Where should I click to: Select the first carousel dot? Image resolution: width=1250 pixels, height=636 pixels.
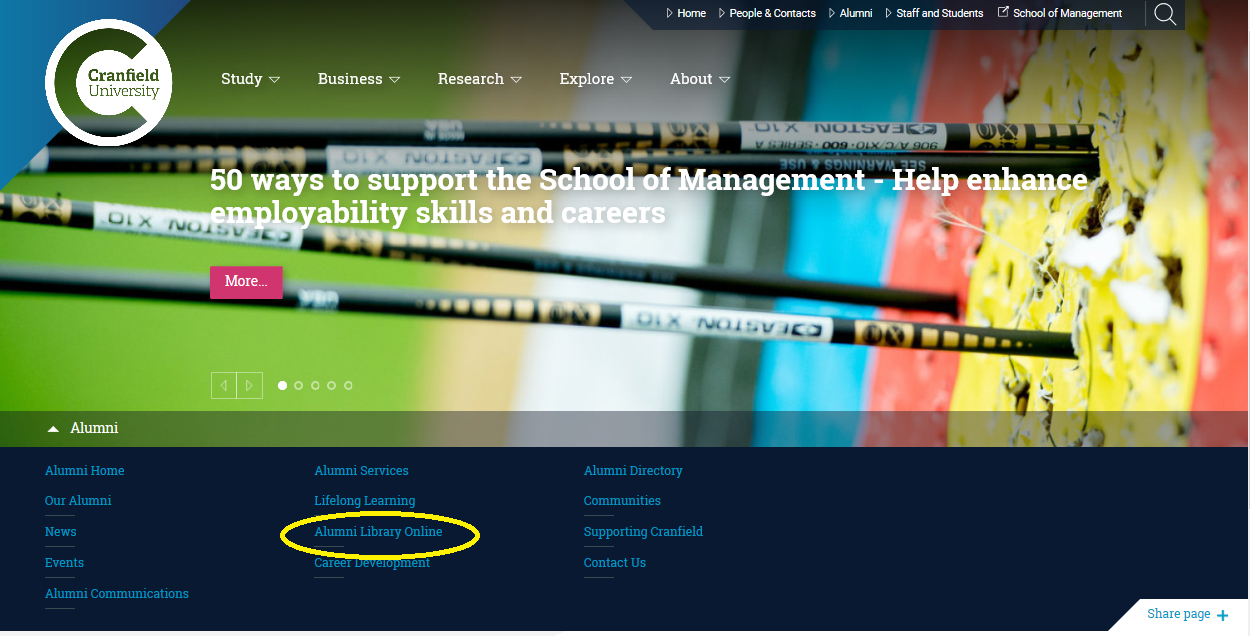coord(282,385)
